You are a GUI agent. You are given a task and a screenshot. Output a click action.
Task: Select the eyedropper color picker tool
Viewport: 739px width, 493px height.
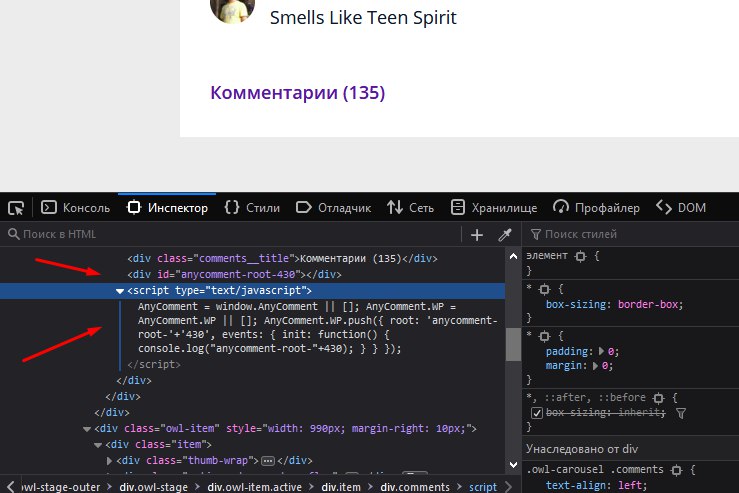click(x=505, y=235)
